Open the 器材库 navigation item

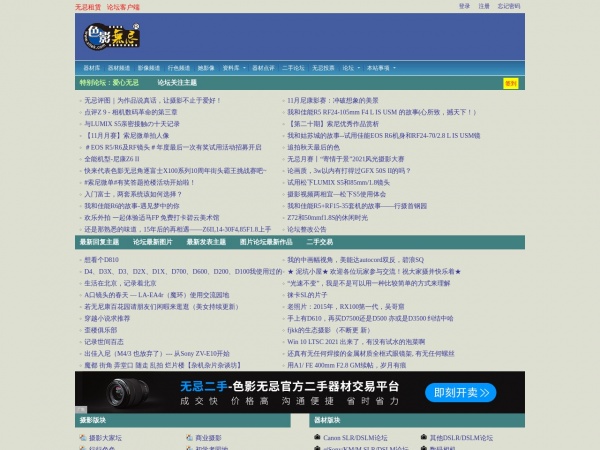(92, 68)
